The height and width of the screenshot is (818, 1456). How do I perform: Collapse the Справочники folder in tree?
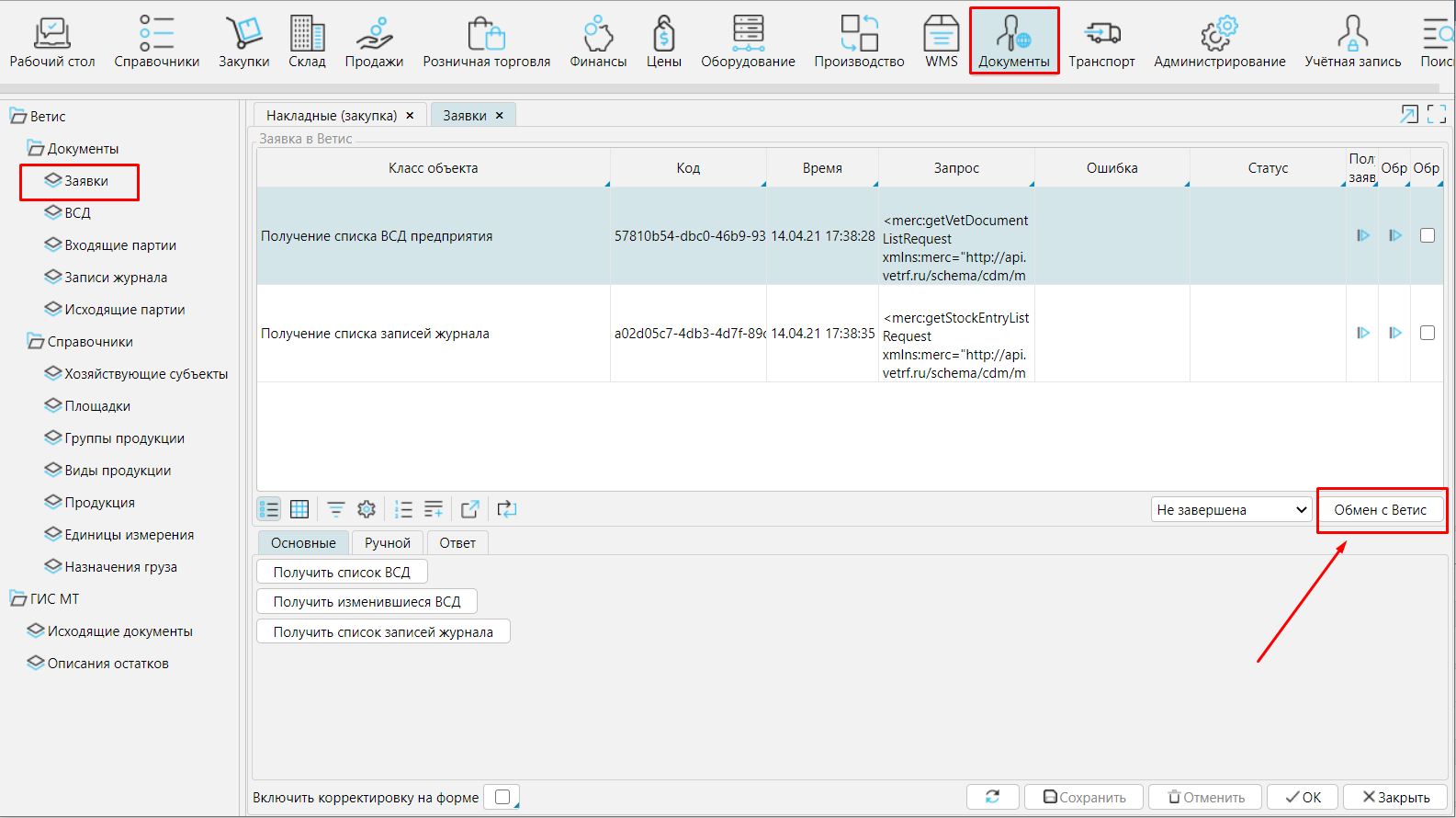click(36, 342)
